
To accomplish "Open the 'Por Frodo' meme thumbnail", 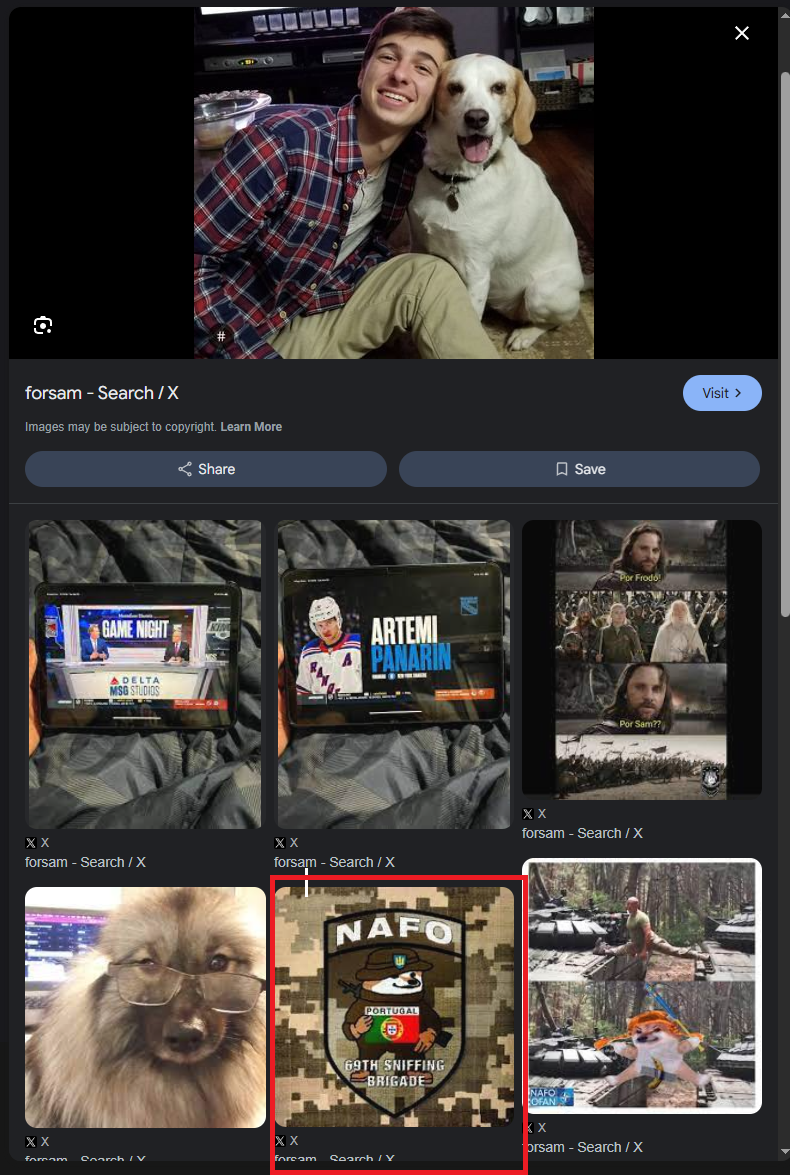I will pyautogui.click(x=642, y=659).
